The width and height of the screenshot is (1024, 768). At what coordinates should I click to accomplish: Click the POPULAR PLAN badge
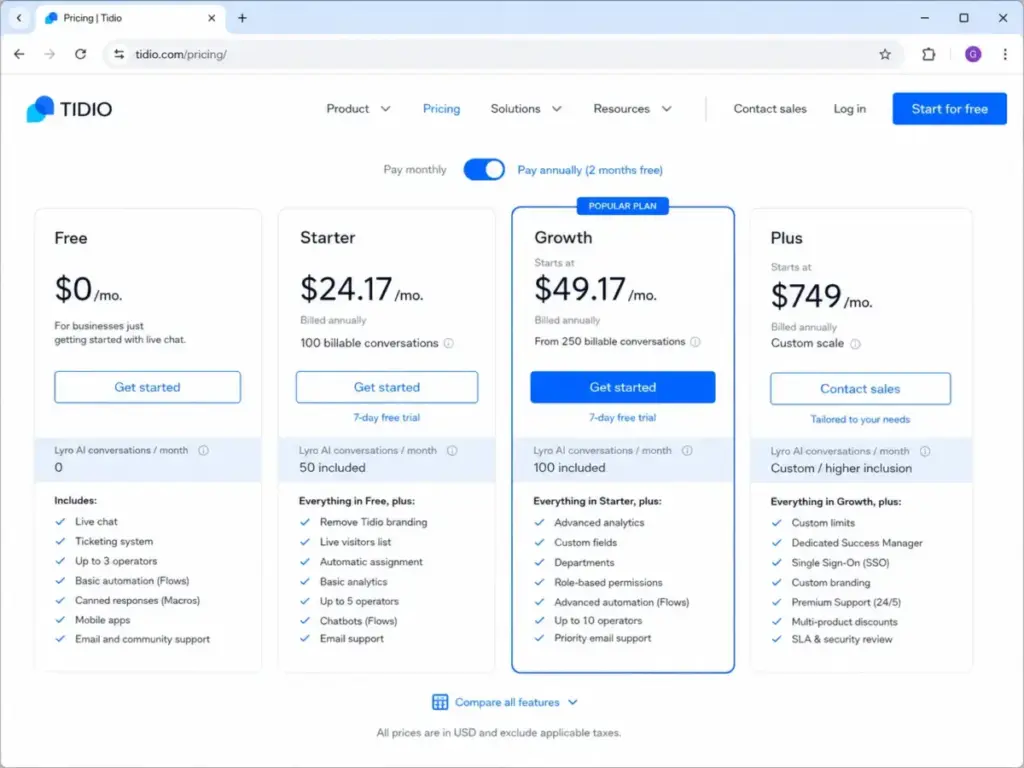(x=622, y=206)
